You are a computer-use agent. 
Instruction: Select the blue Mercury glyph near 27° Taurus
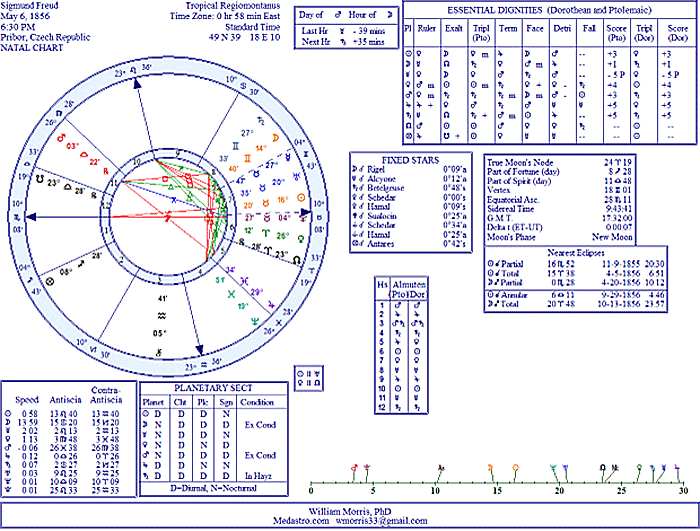coord(290,157)
